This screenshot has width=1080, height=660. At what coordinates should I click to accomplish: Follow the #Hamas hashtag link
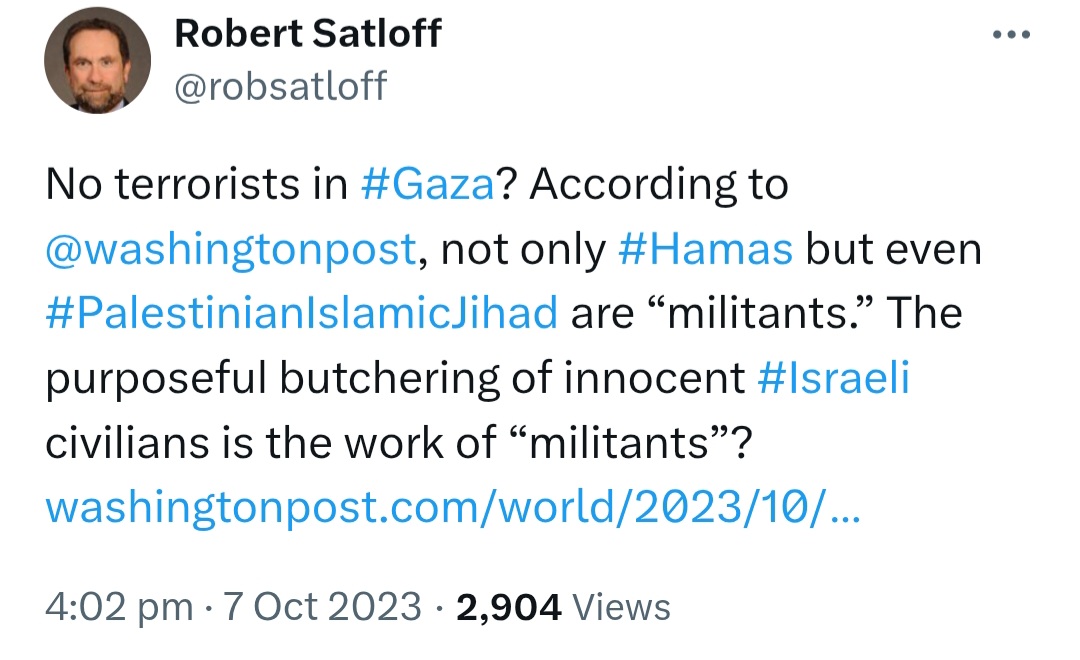[x=706, y=249]
